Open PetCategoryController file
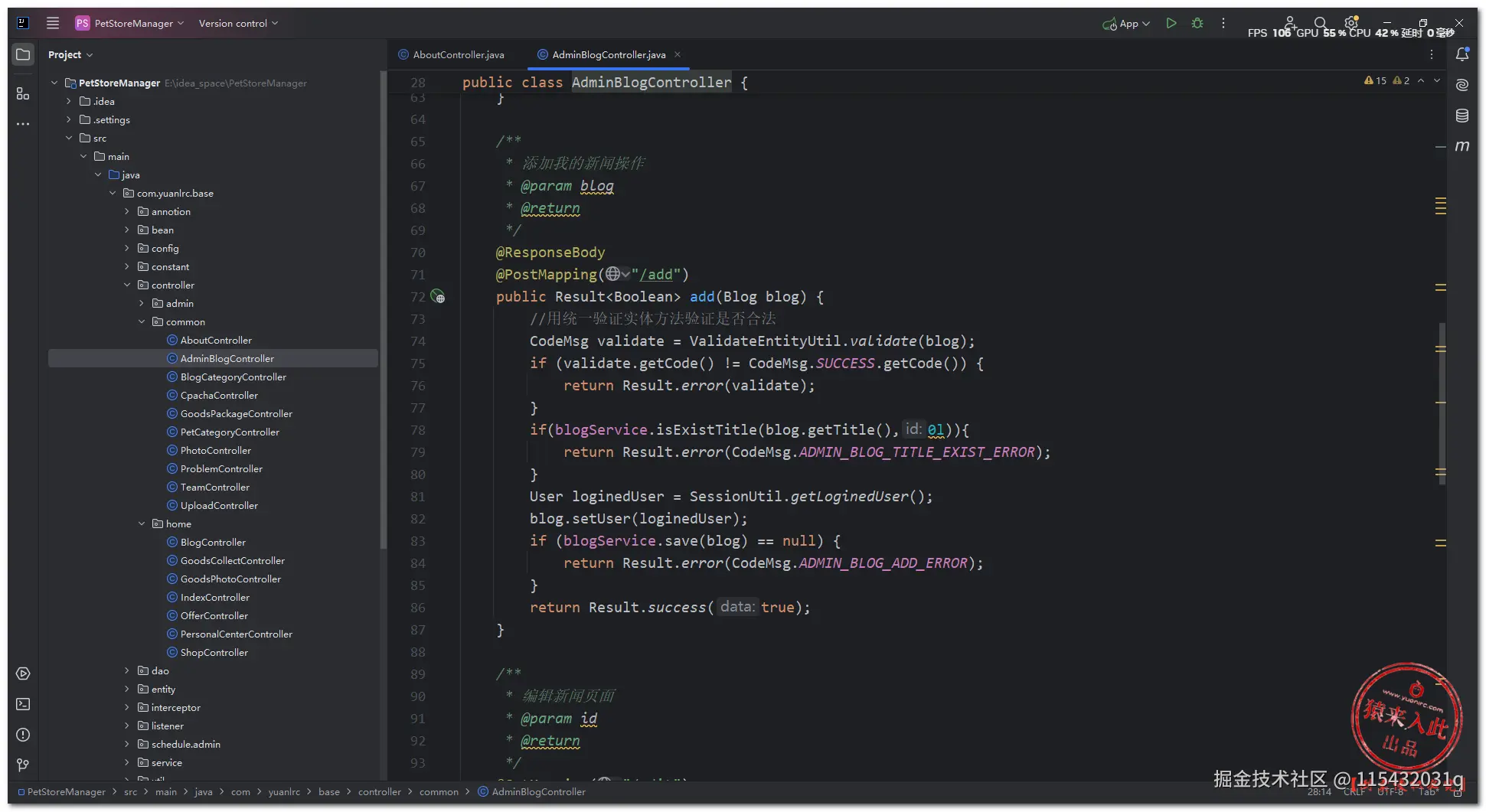The image size is (1486, 812). (x=230, y=432)
